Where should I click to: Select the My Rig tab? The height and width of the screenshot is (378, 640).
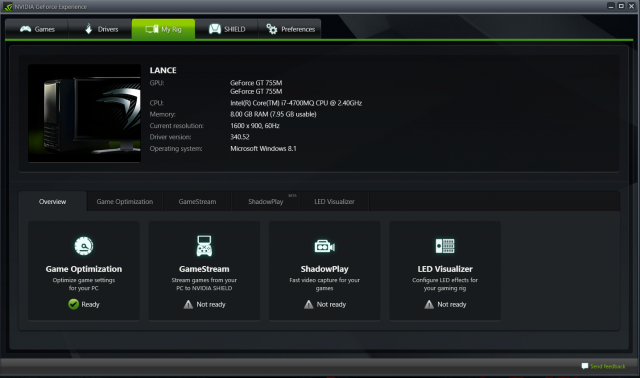(163, 29)
